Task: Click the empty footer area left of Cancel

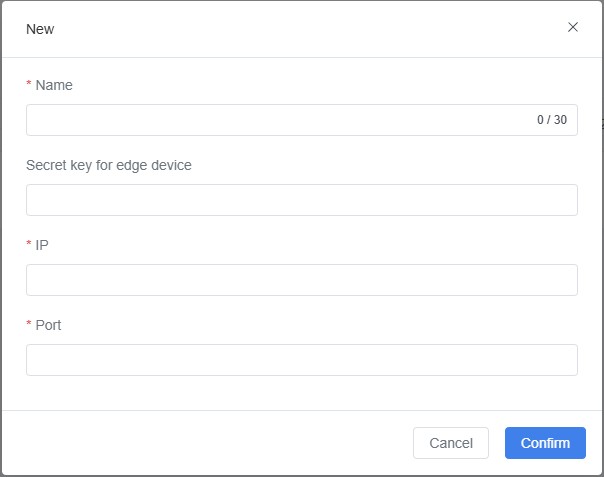Action: (200, 443)
